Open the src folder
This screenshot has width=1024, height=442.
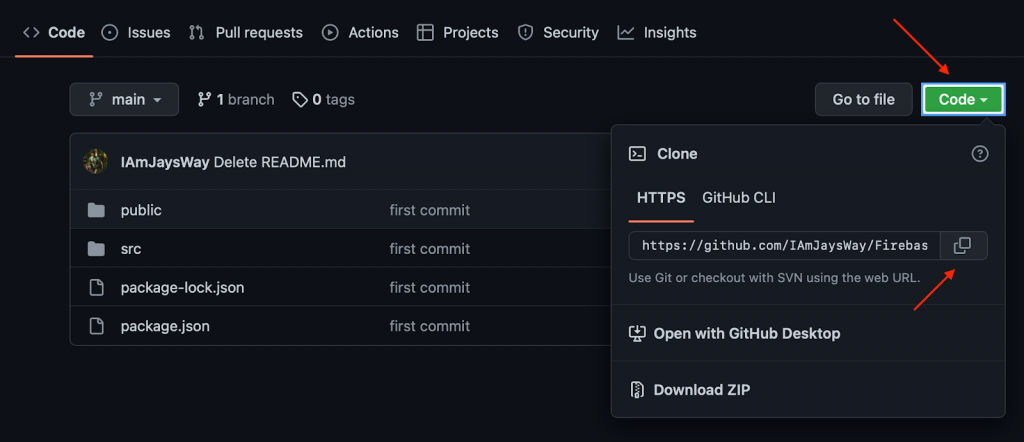(131, 249)
